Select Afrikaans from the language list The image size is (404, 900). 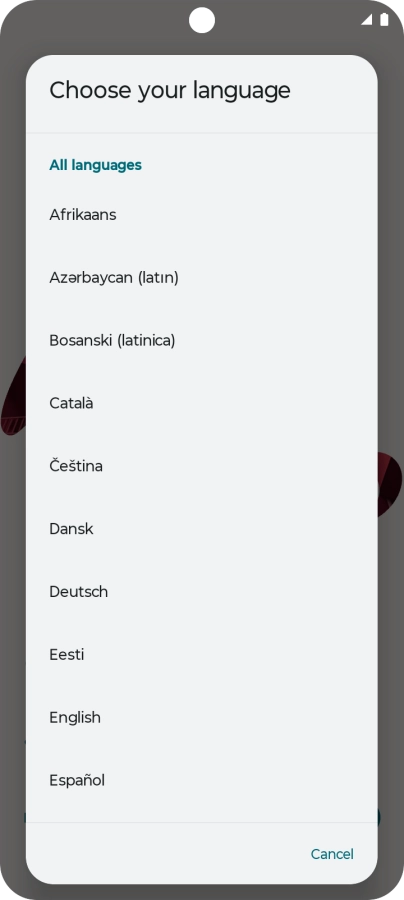coord(201,215)
